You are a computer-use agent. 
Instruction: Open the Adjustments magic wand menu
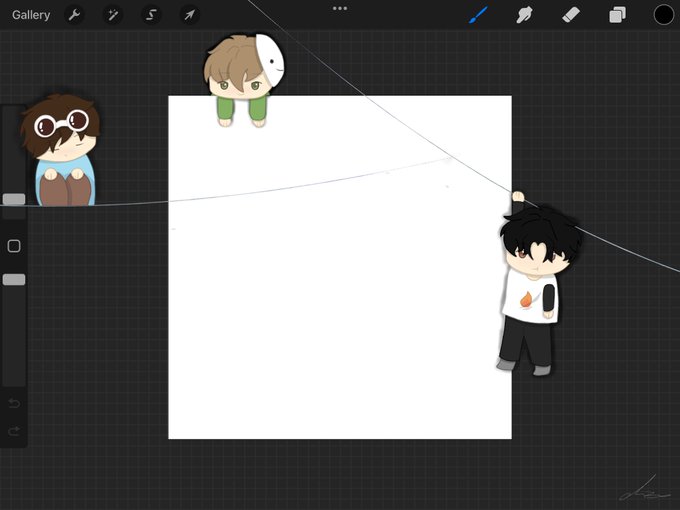click(113, 15)
